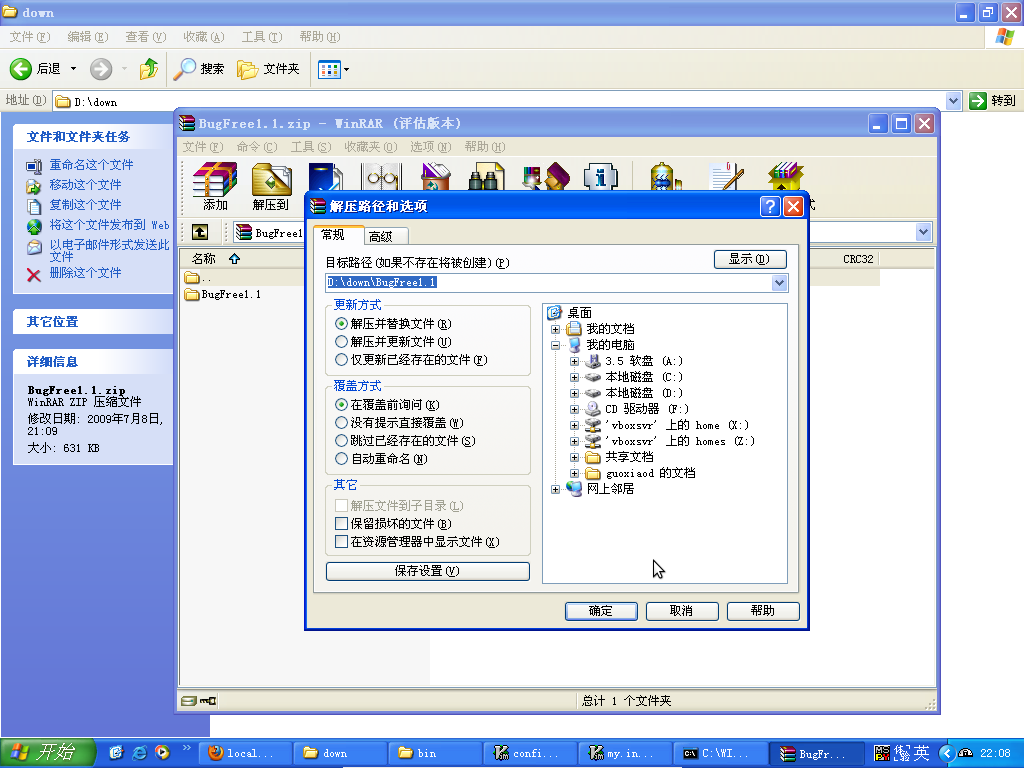Expand the 我的文档 tree node
Screen dimensions: 1024x768
(x=555, y=329)
